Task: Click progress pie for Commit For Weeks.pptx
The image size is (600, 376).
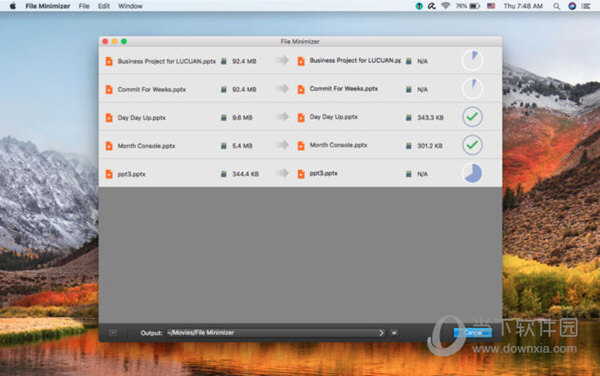Action: pos(472,88)
